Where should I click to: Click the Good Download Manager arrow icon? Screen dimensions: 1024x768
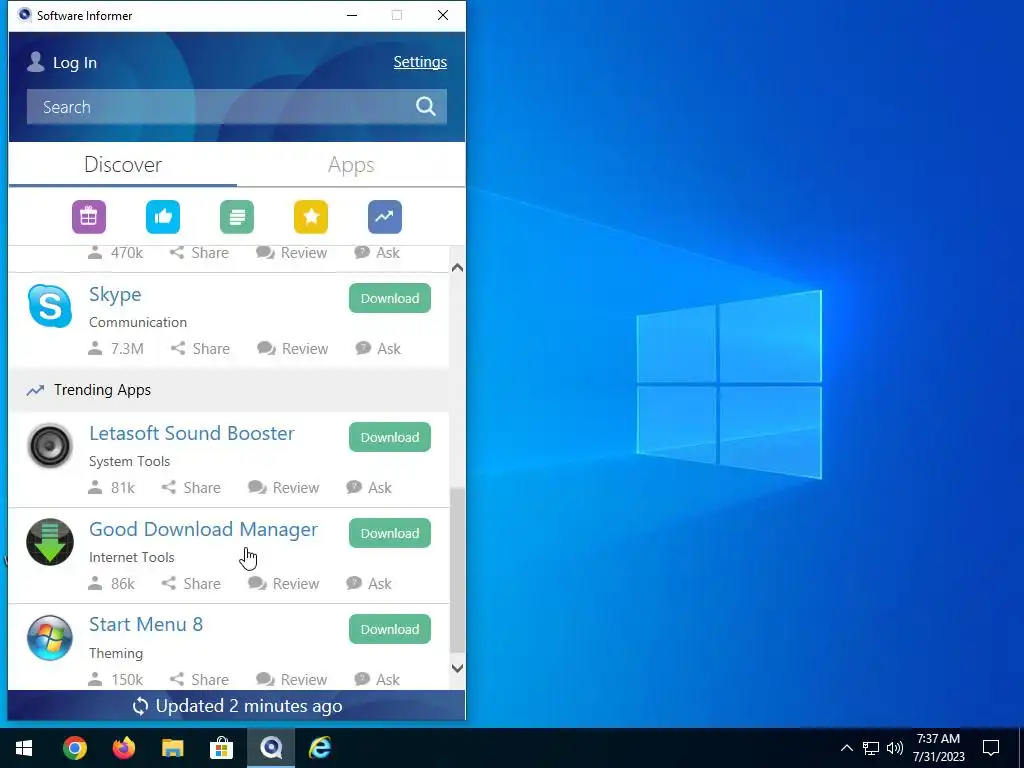click(50, 541)
